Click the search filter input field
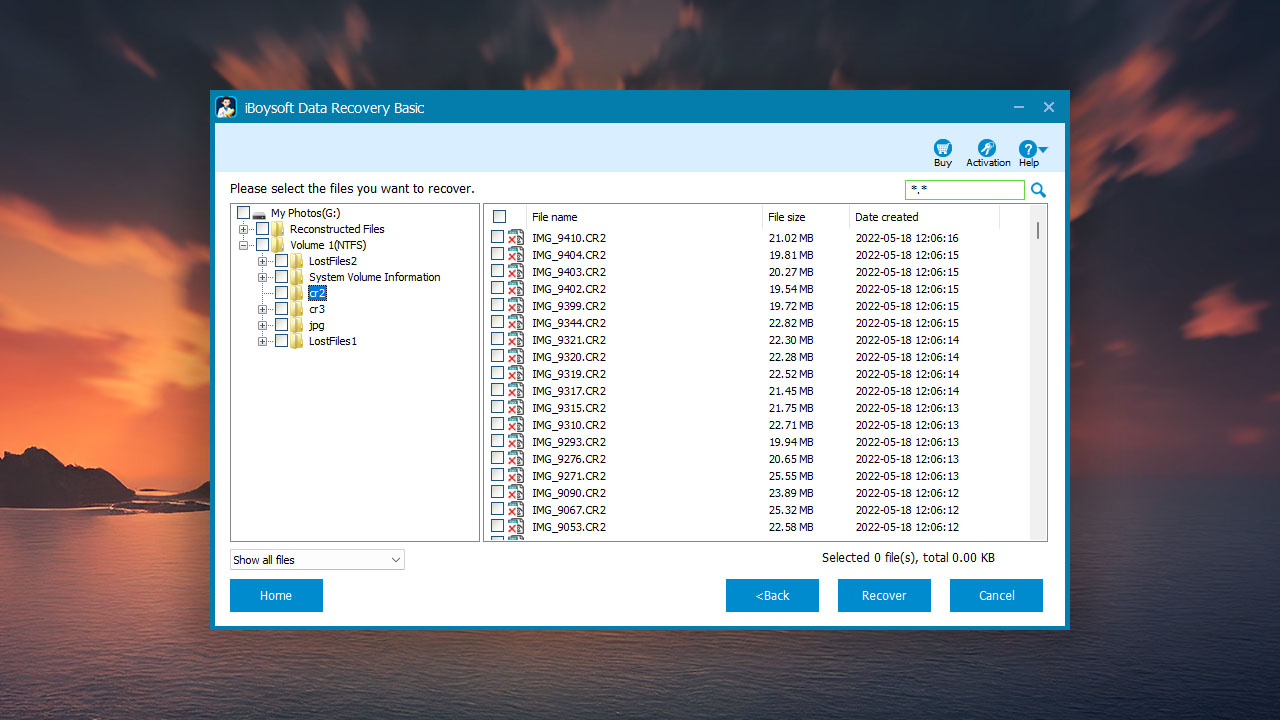1280x720 pixels. (965, 190)
